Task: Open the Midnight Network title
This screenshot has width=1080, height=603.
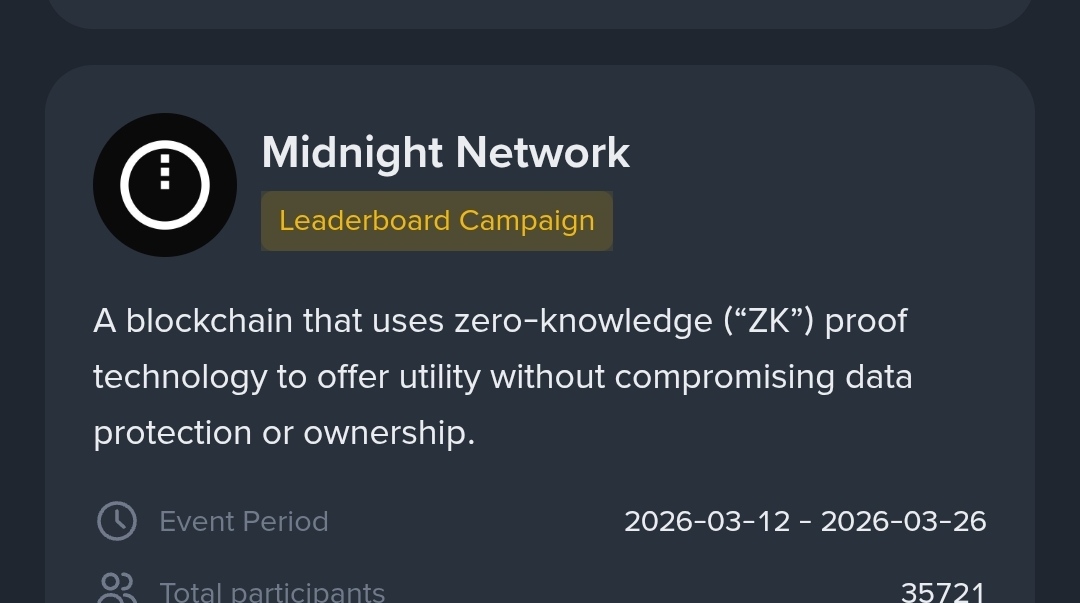Action: click(x=445, y=152)
